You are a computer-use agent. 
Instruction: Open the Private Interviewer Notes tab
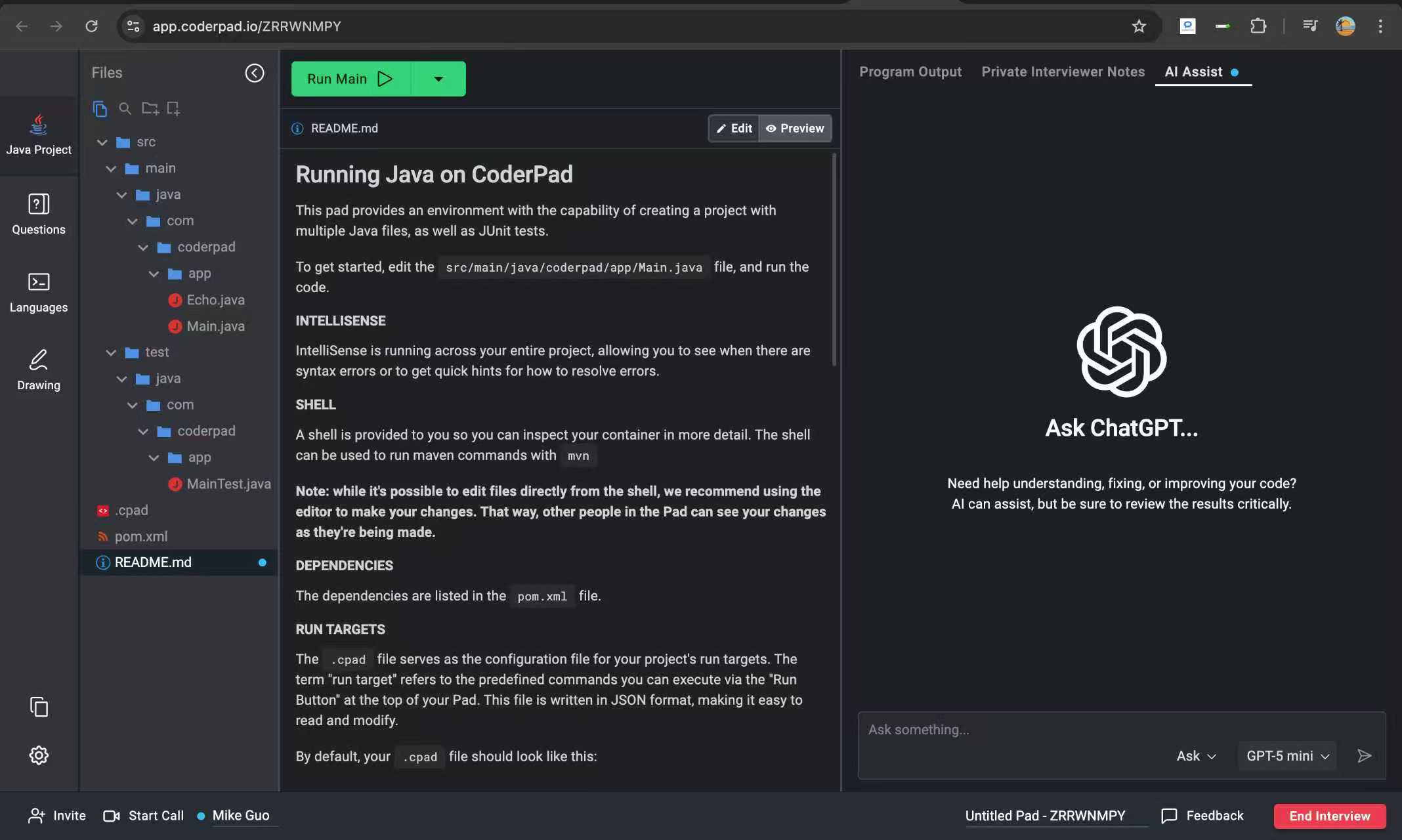point(1063,72)
